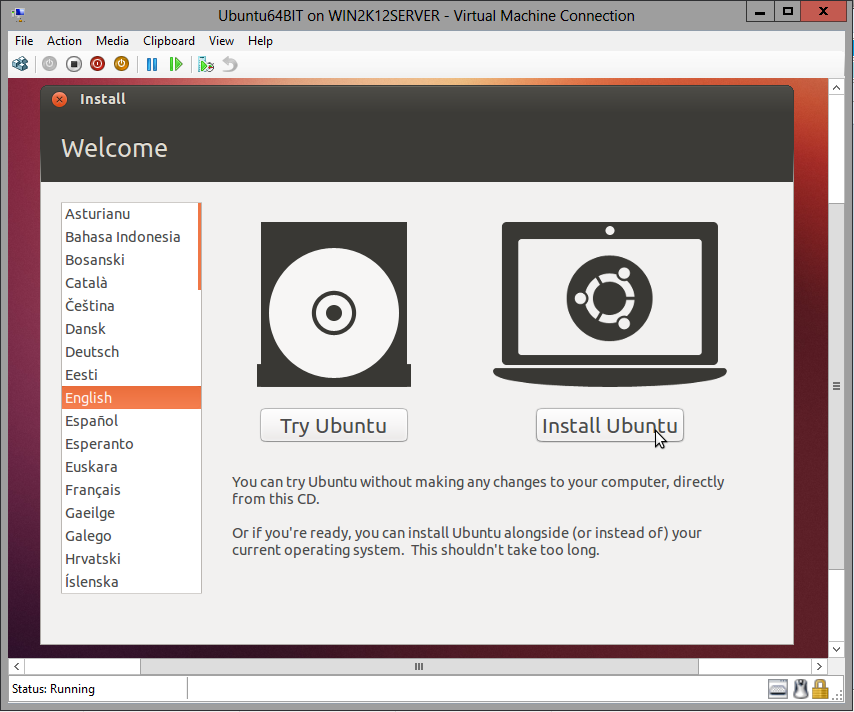Click the mouse icon in status bar

point(800,689)
